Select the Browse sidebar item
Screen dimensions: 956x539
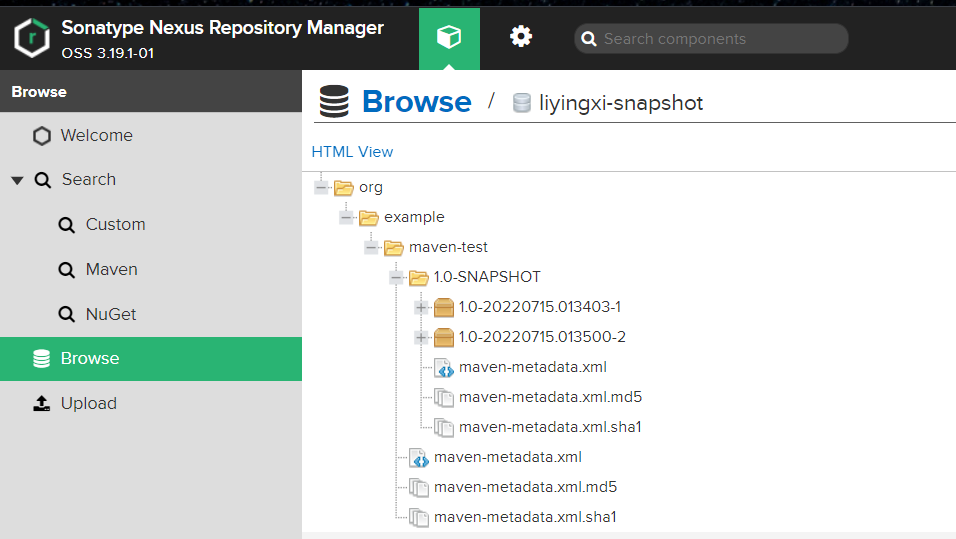pyautogui.click(x=151, y=359)
